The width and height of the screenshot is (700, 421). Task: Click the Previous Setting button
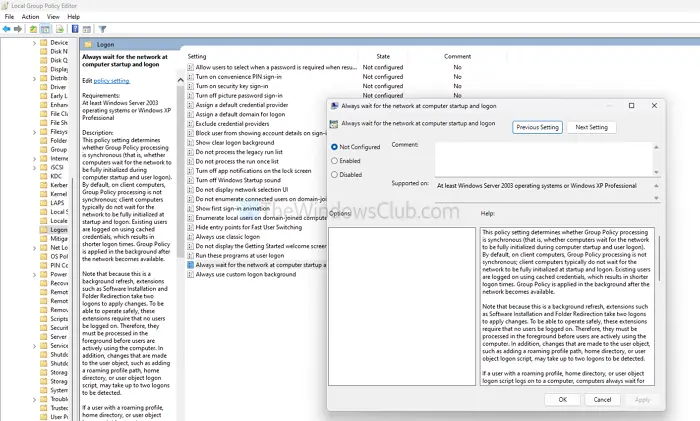point(538,127)
